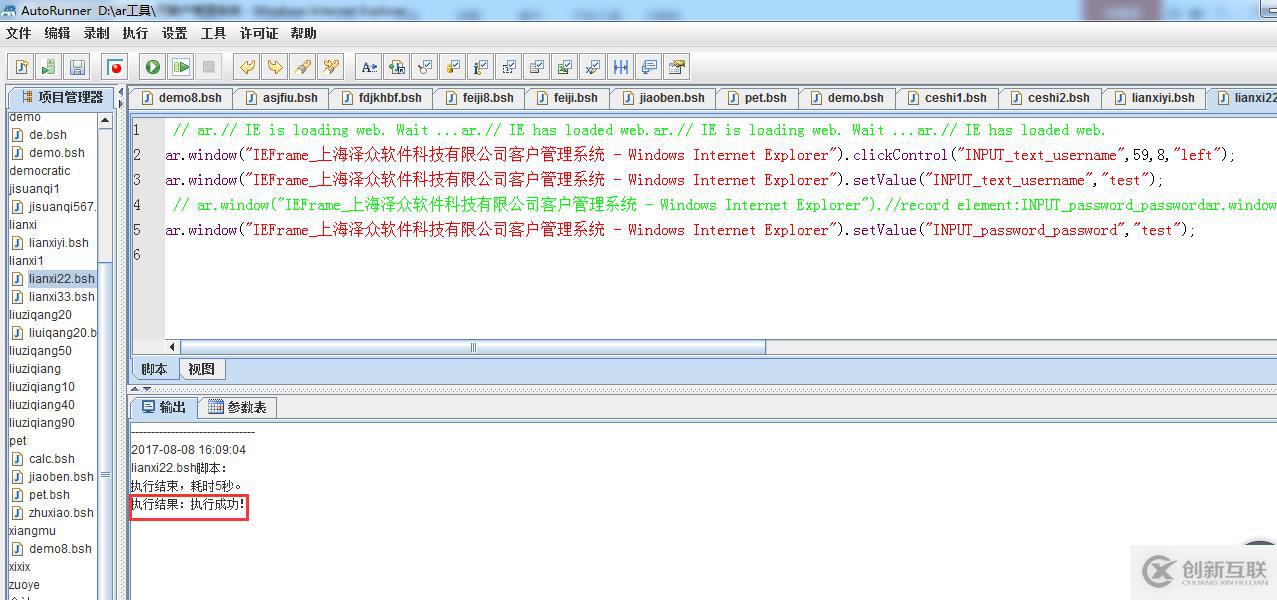Expand the pet project folder
The height and width of the screenshot is (600, 1277).
click(18, 441)
